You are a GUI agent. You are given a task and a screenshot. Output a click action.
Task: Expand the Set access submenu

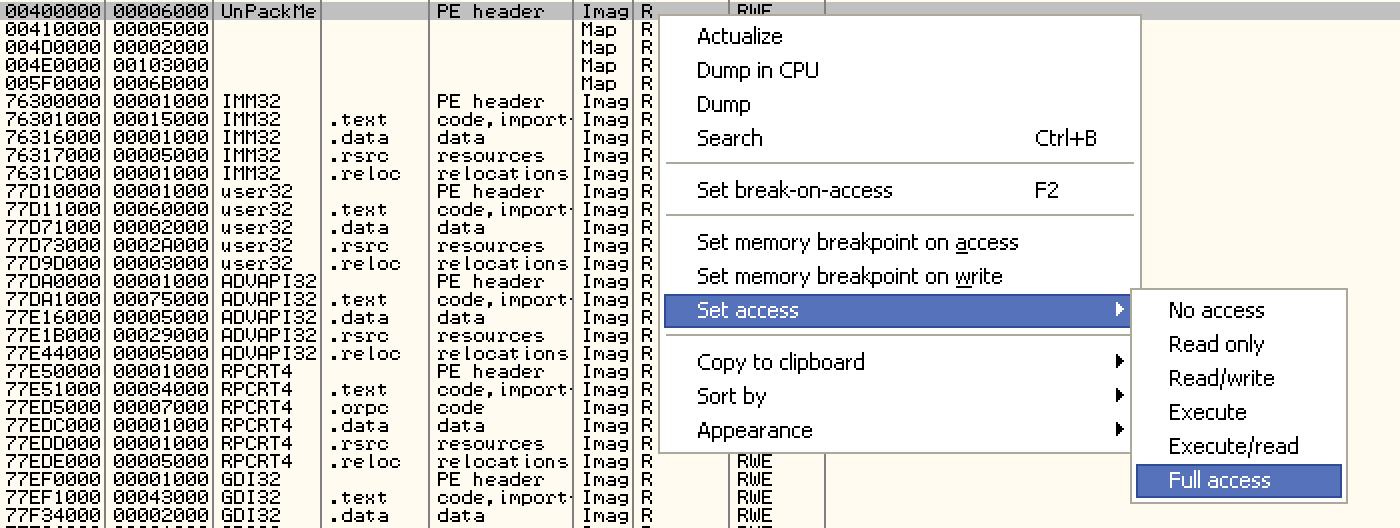(748, 311)
